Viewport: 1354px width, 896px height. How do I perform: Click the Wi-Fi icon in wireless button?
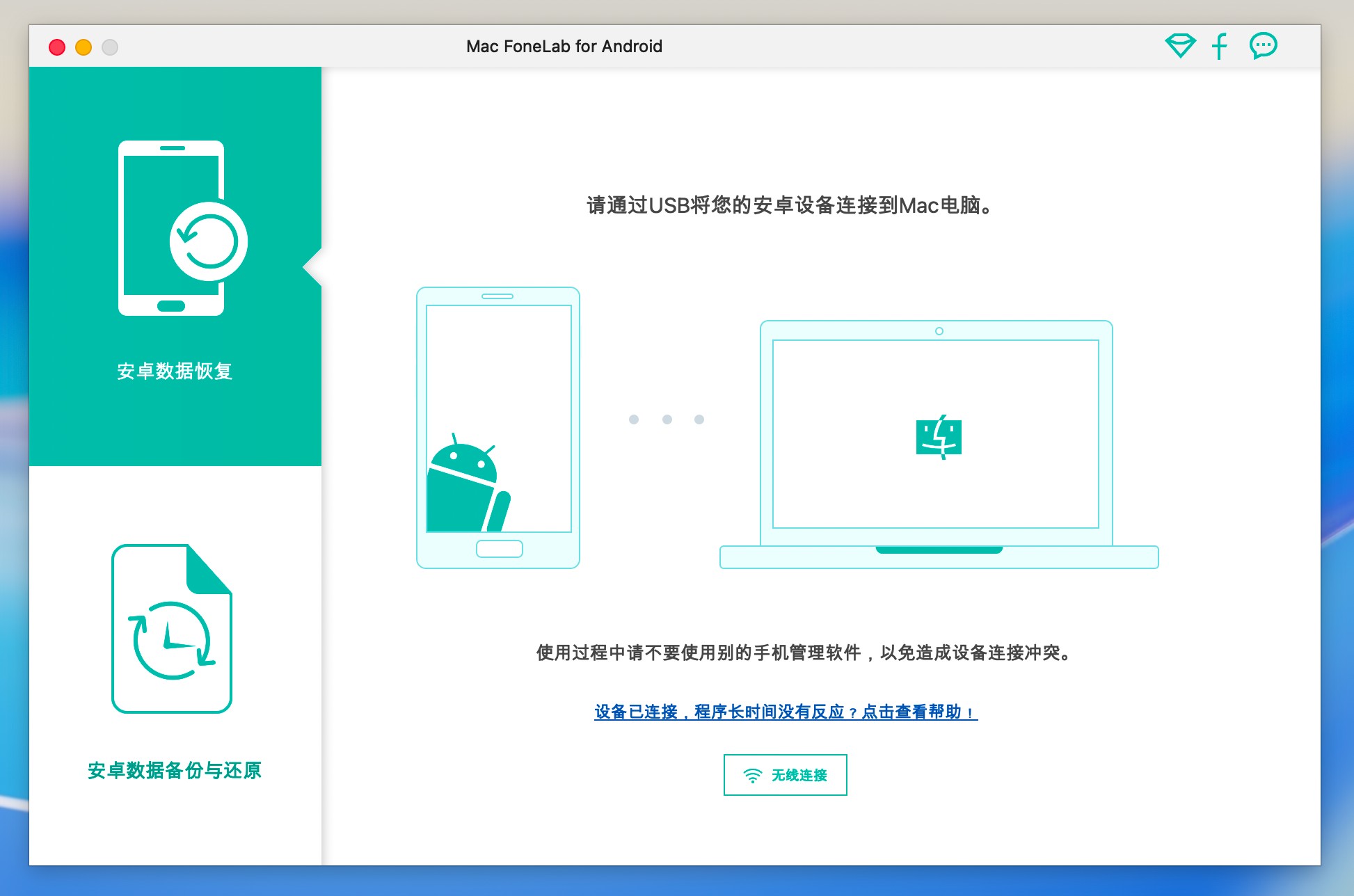pos(752,775)
